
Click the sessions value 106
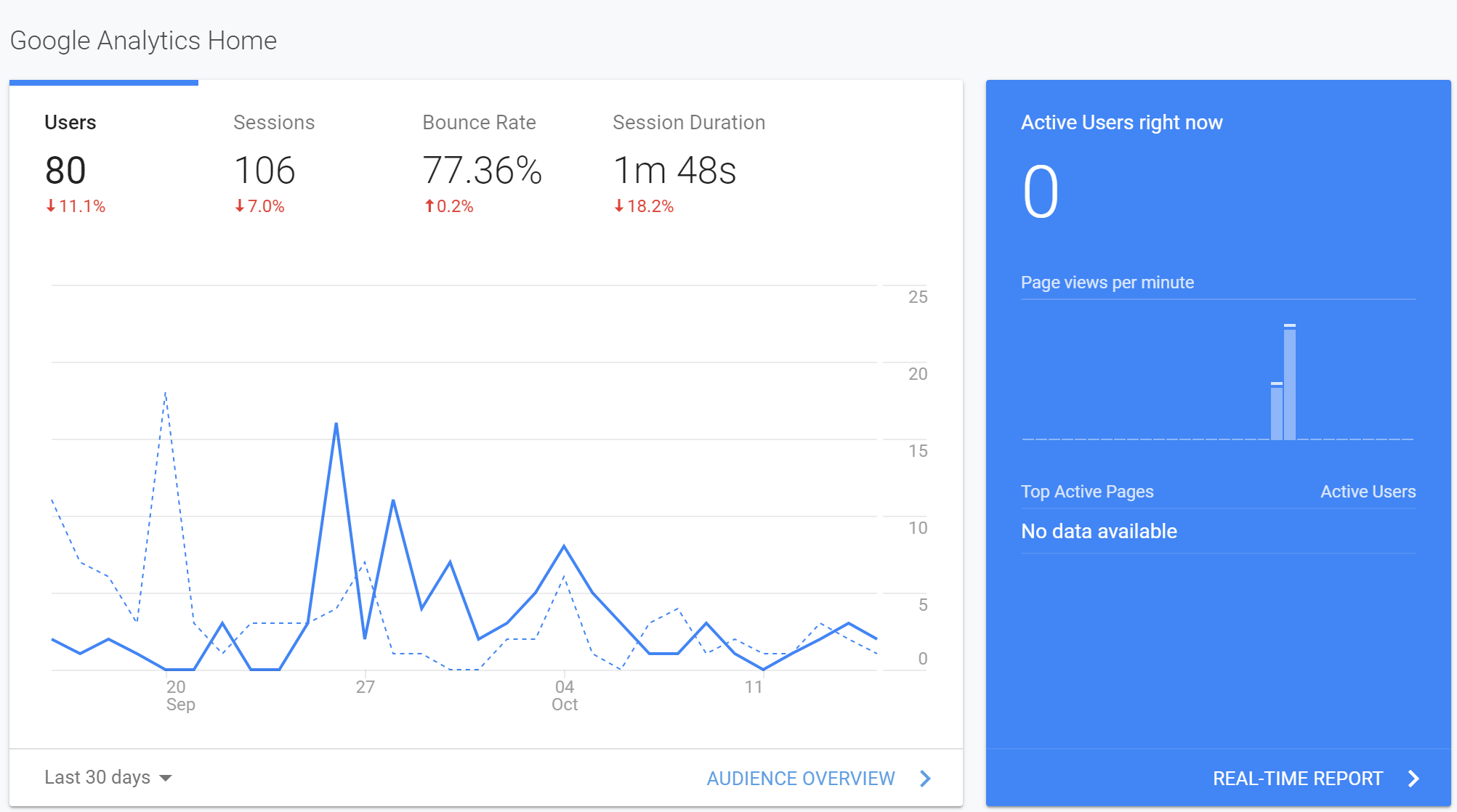pyautogui.click(x=265, y=171)
